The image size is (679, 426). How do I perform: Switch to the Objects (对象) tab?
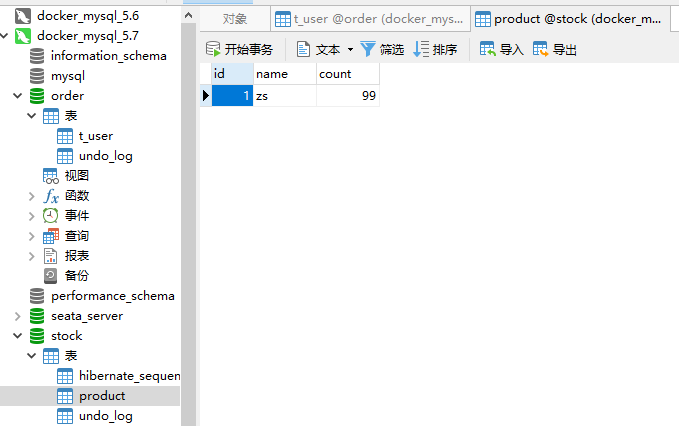(x=235, y=19)
